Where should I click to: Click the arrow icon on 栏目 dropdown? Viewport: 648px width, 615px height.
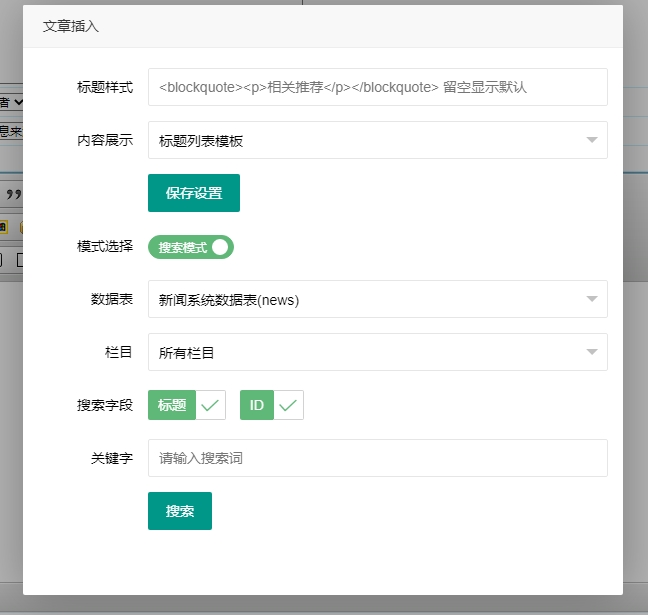point(592,352)
